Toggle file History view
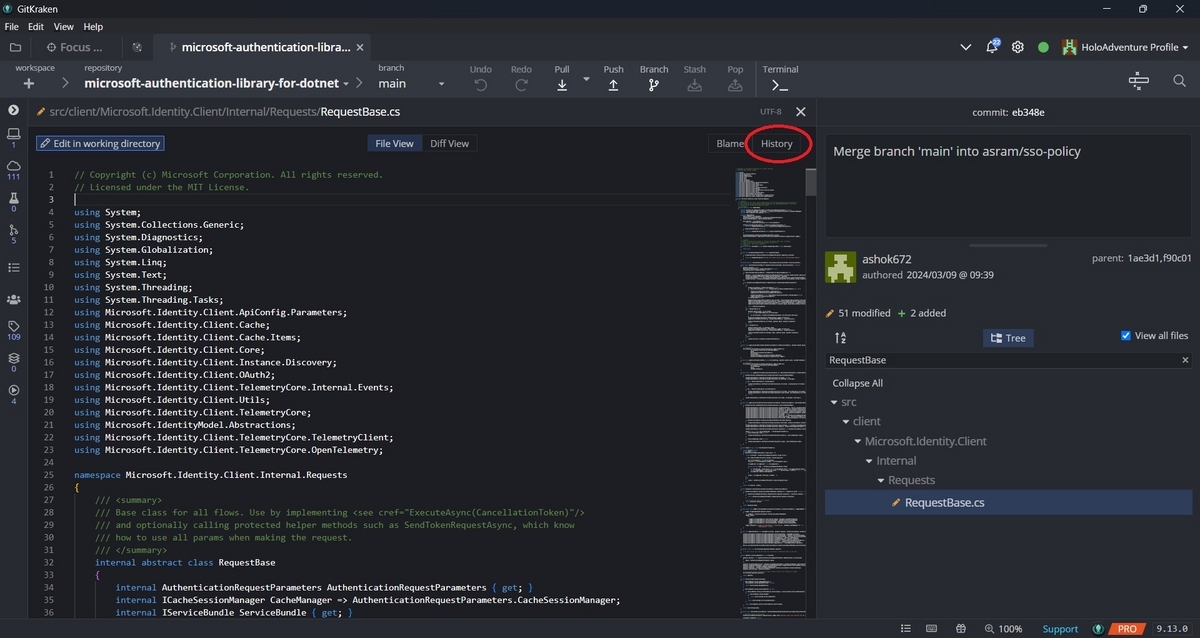 pos(776,143)
